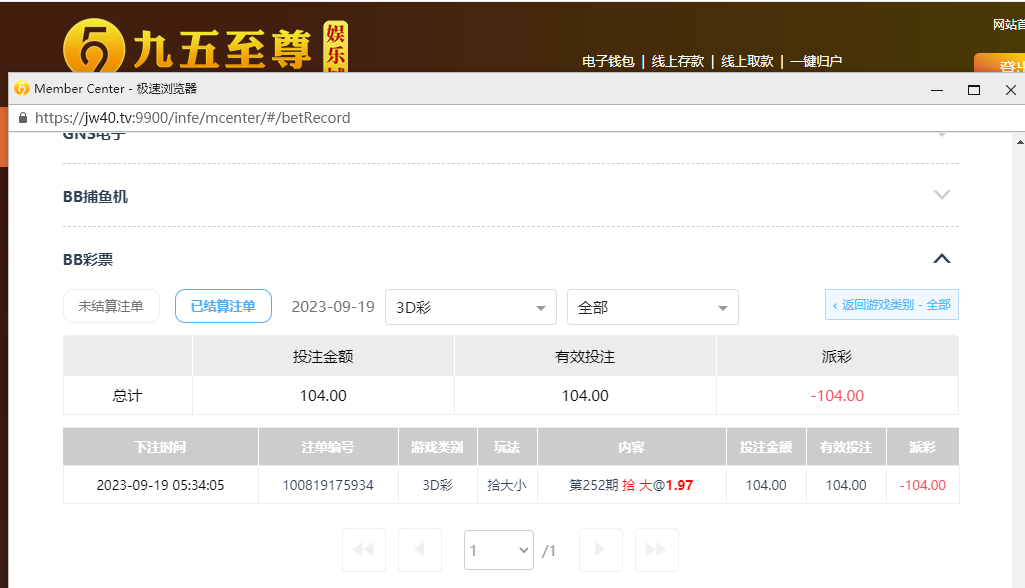Click the 总计 row label
The image size is (1025, 588).
[x=127, y=396]
